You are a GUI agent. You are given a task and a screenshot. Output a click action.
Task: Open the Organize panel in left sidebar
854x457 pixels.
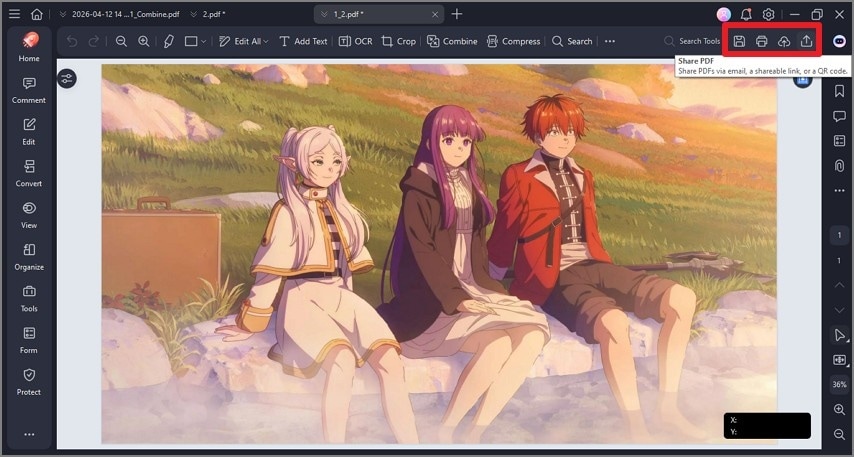pos(29,257)
